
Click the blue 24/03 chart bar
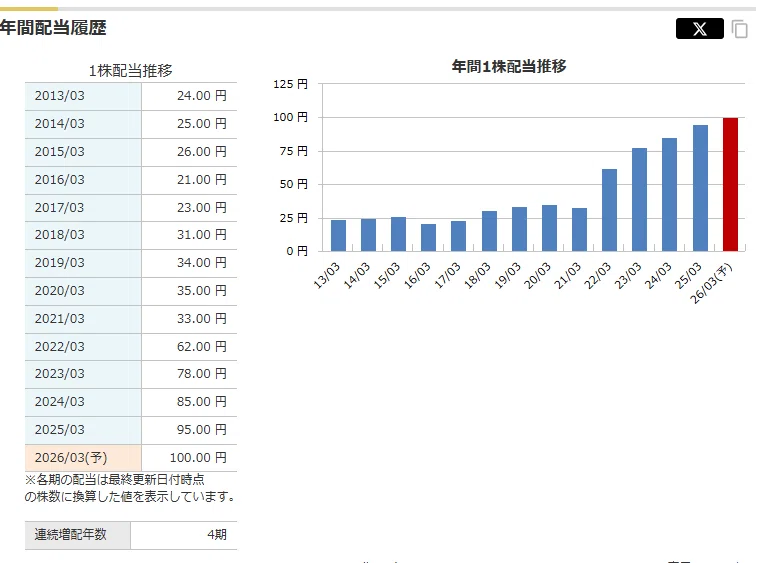[x=670, y=195]
